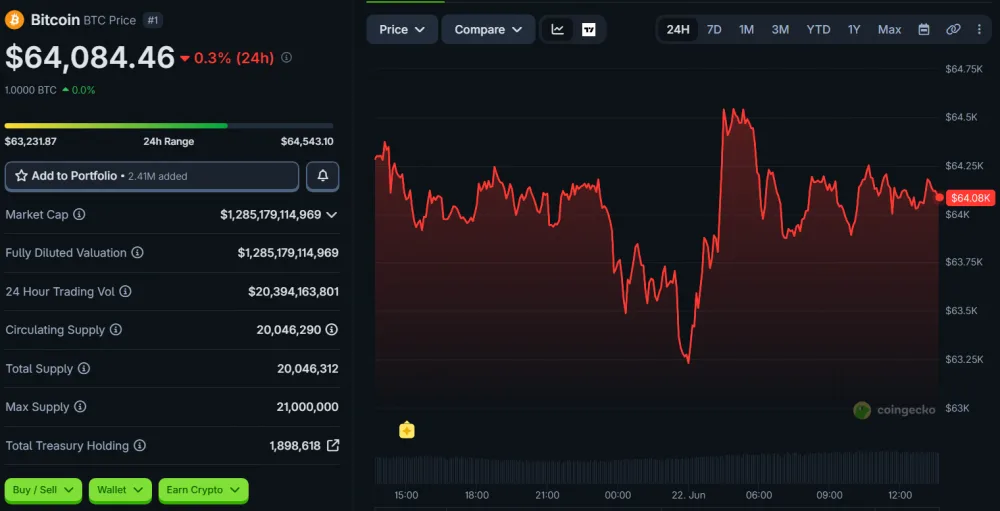Select the 7D timeframe tab
The width and height of the screenshot is (1000, 511).
(714, 29)
